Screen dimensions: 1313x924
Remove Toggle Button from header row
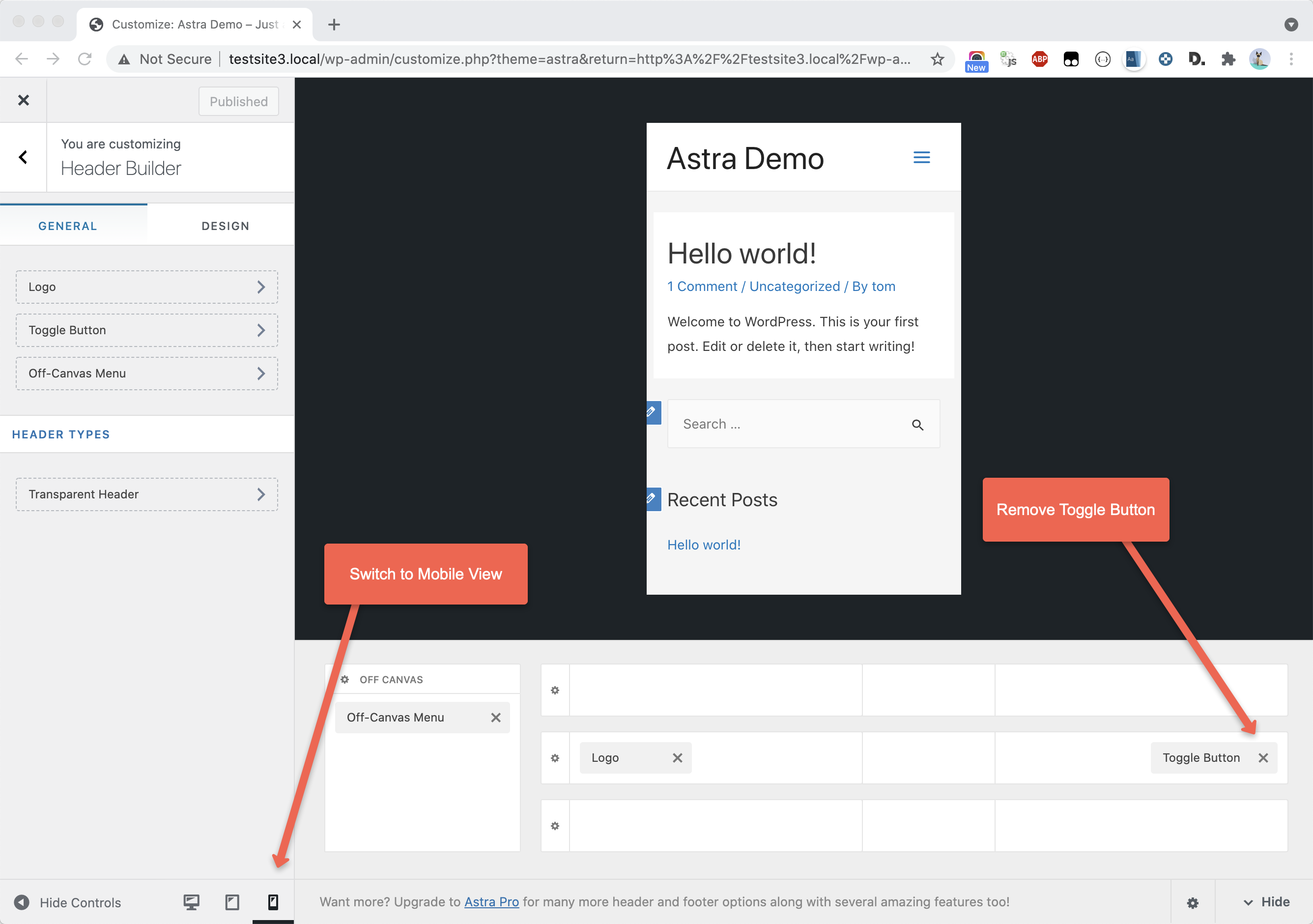(1263, 757)
